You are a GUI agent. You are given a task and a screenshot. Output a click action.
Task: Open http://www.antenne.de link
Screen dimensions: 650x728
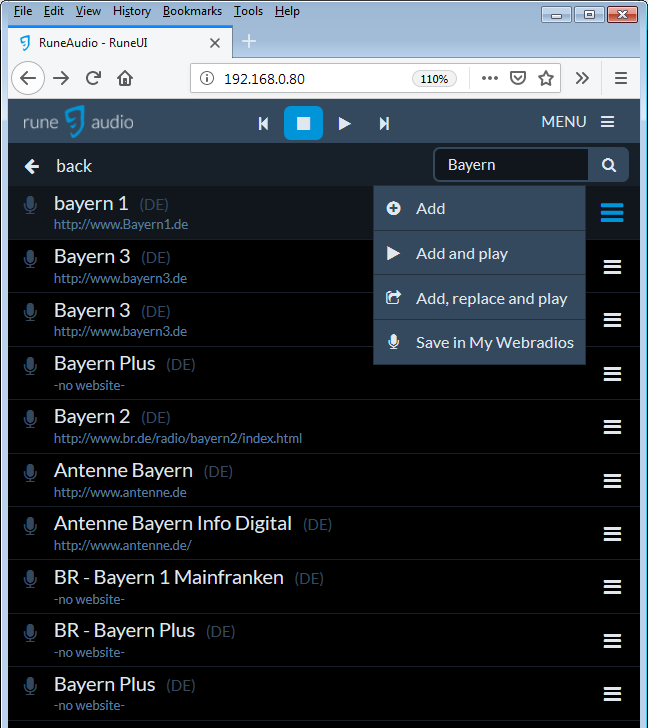coord(120,492)
